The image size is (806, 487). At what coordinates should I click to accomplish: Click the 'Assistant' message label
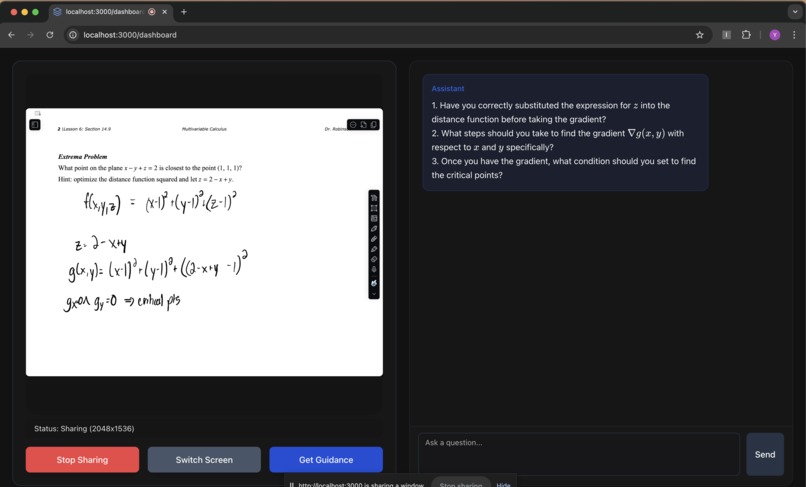tap(448, 88)
